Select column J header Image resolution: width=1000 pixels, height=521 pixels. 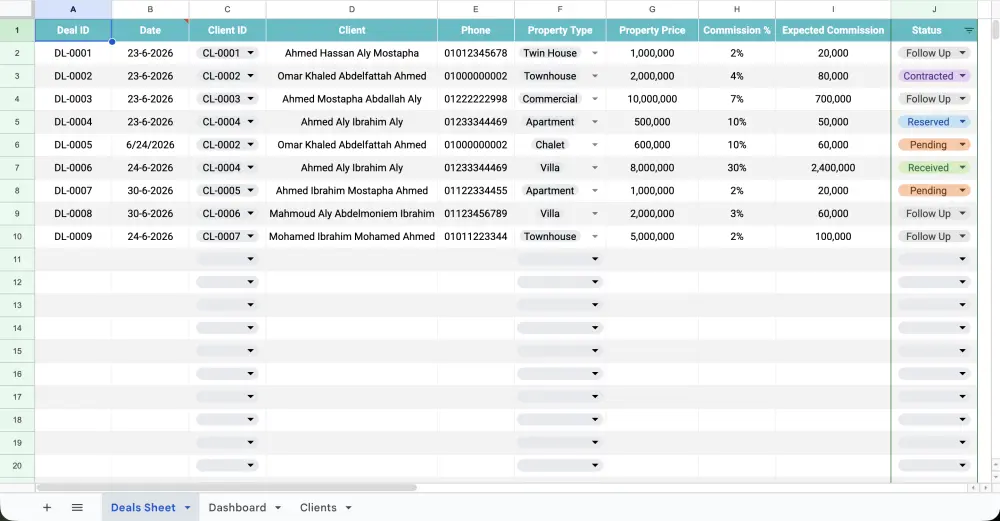pos(934,10)
